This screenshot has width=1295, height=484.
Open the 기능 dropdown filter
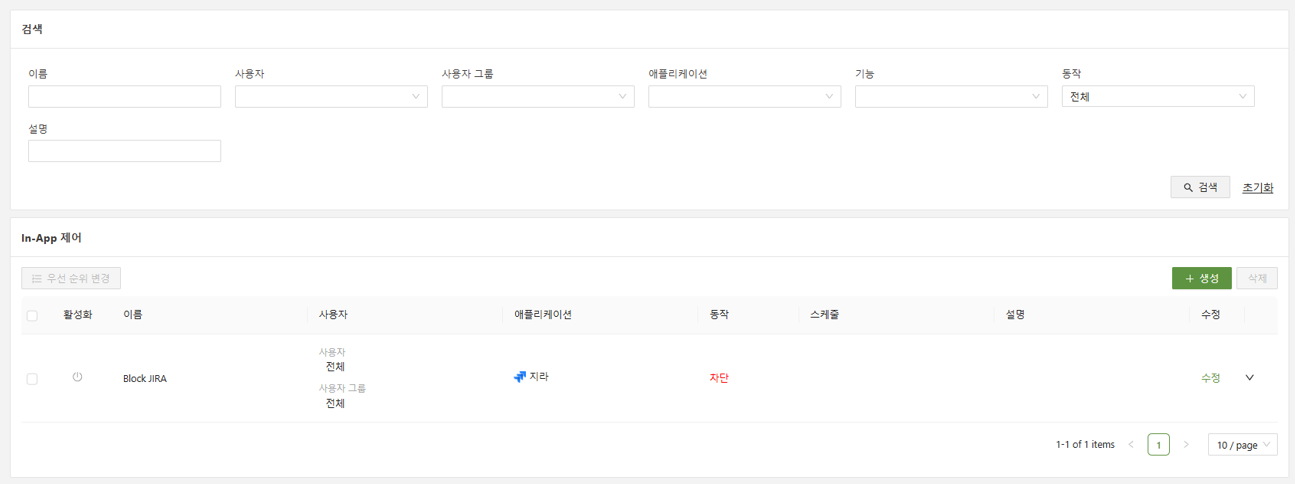click(951, 97)
